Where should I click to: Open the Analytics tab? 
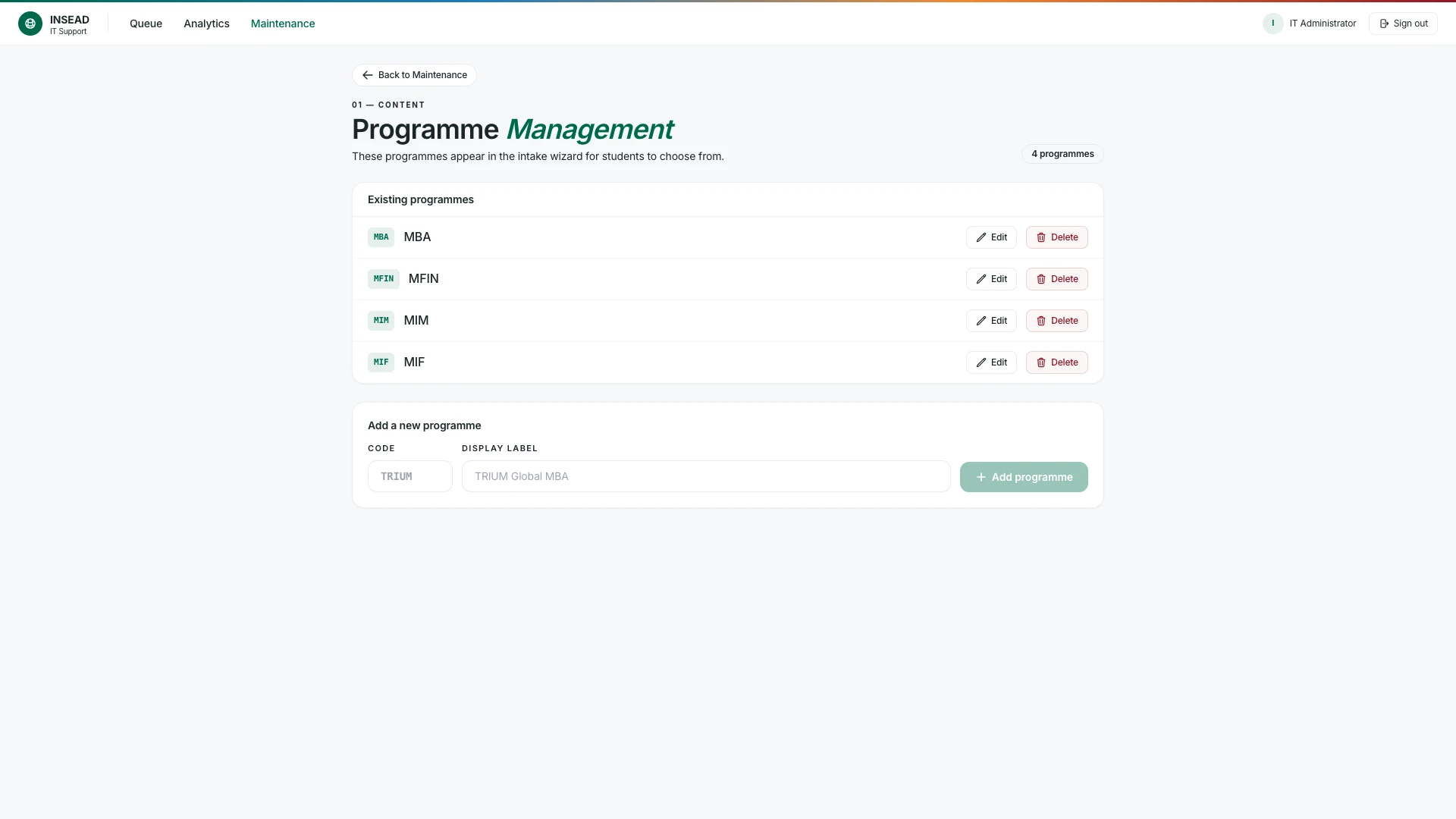click(206, 24)
